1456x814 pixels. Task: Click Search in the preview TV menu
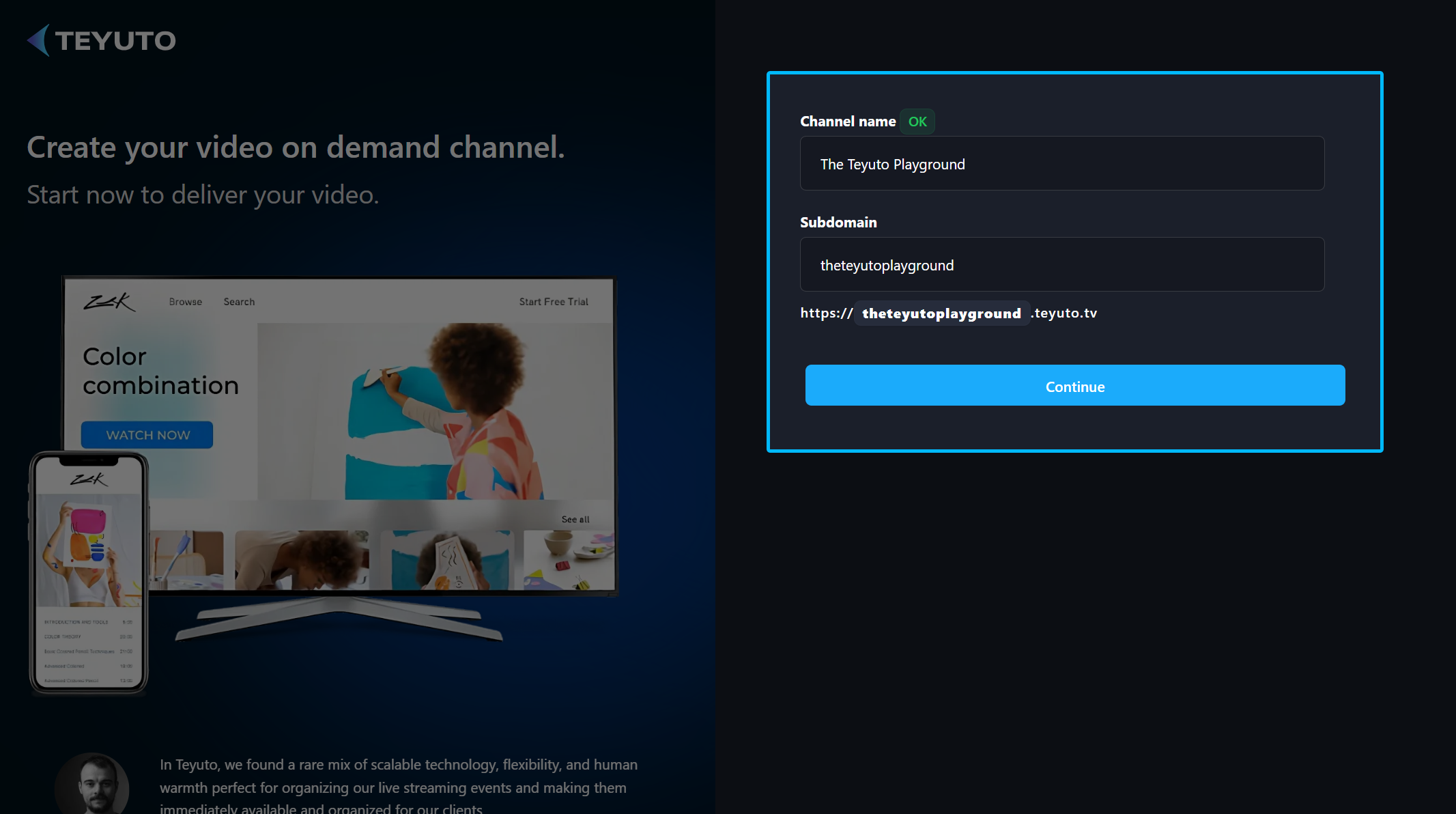[239, 302]
